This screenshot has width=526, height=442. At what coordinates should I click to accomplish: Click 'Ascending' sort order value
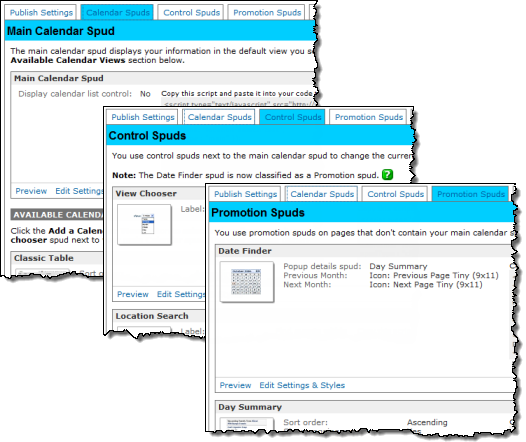click(x=427, y=422)
